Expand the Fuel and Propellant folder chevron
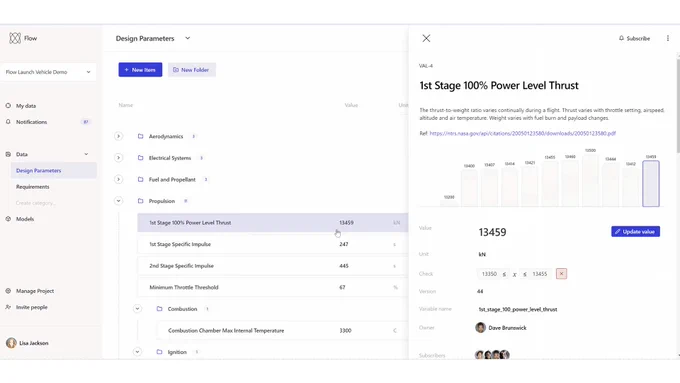The height and width of the screenshot is (383, 680). 118,179
